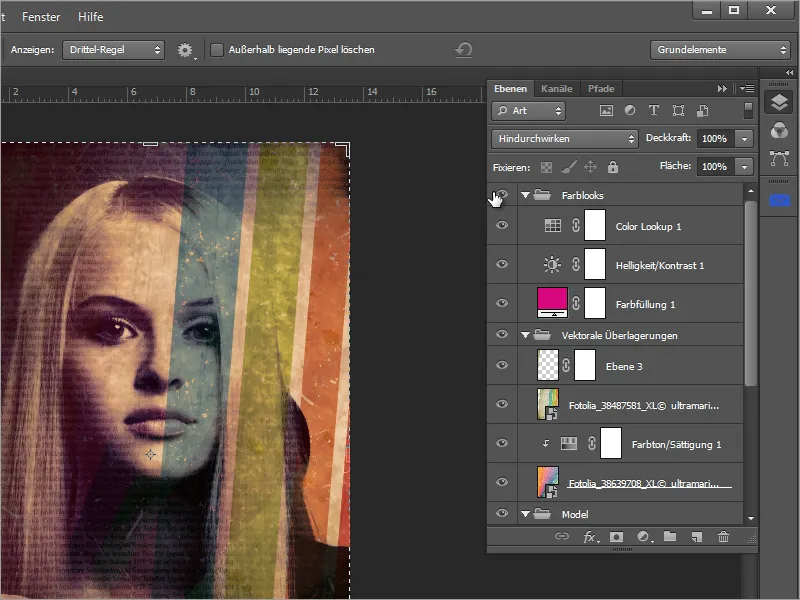800x600 pixels.
Task: Click the reset crop arrow icon
Action: tap(463, 50)
